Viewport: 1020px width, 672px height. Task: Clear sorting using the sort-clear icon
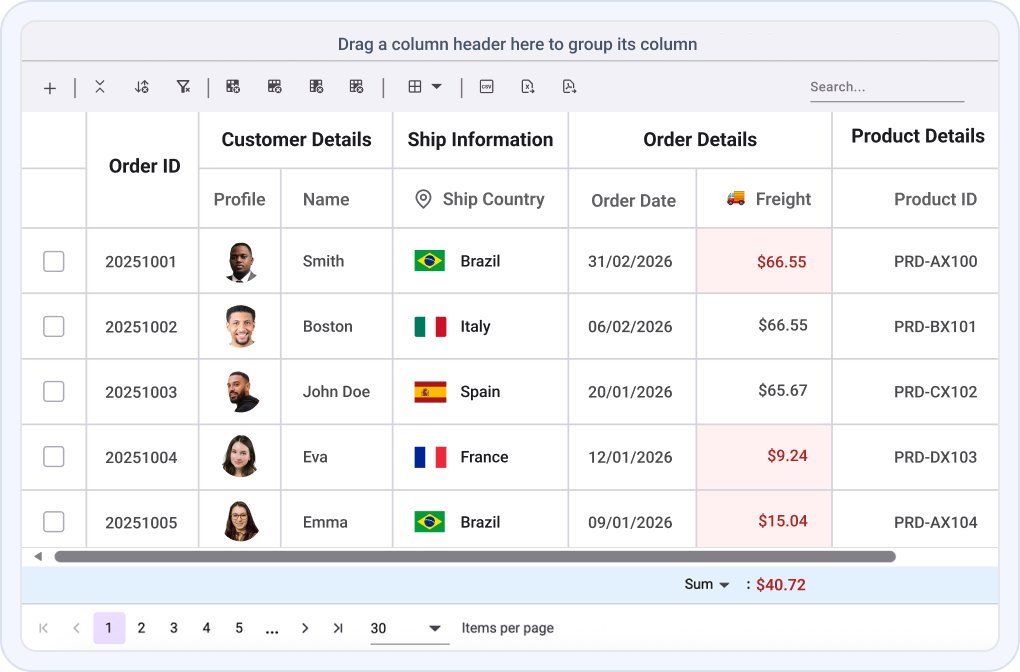[142, 87]
